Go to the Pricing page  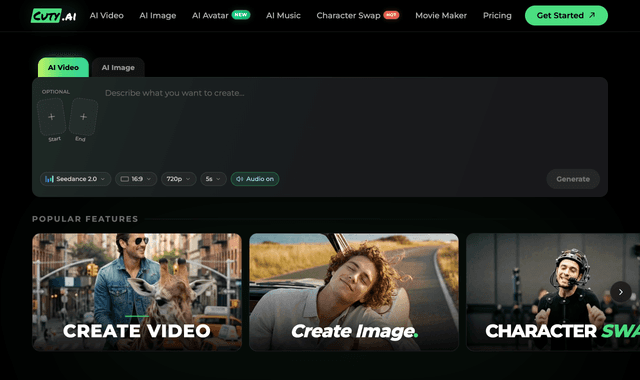[x=497, y=16]
